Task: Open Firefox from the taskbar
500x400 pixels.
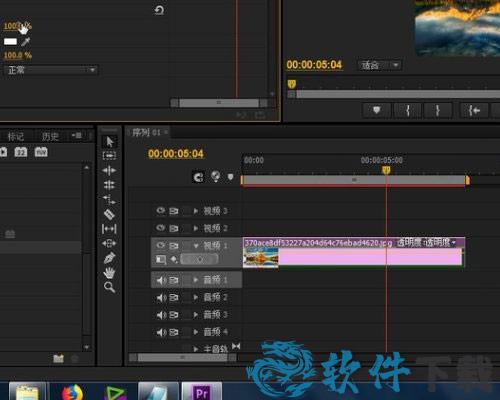Action: pyautogui.click(x=72, y=393)
